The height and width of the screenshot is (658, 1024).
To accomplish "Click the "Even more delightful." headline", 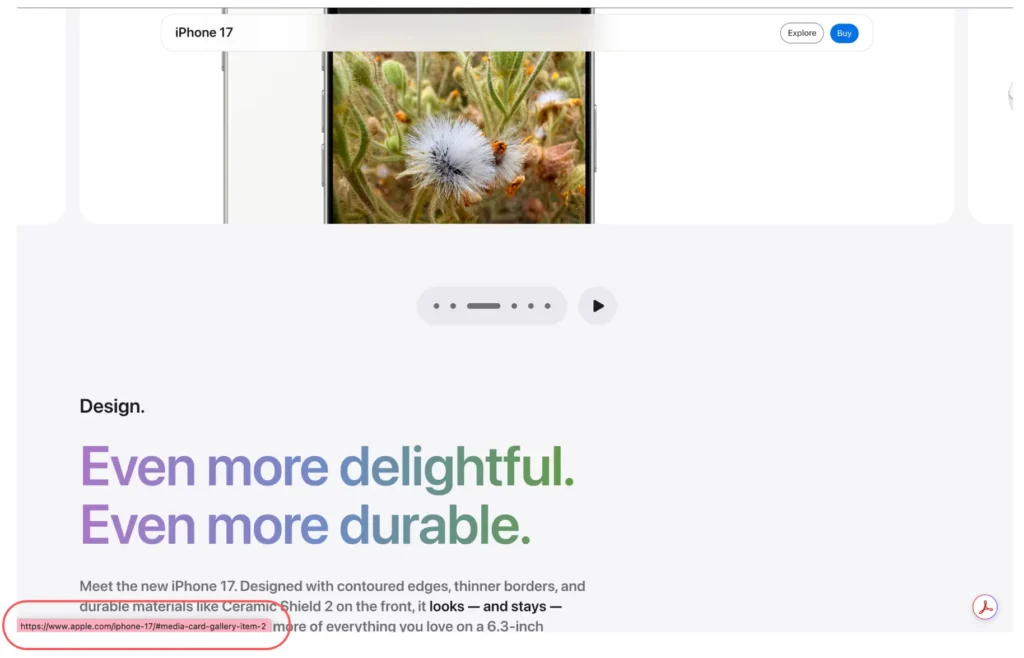I will (x=327, y=466).
